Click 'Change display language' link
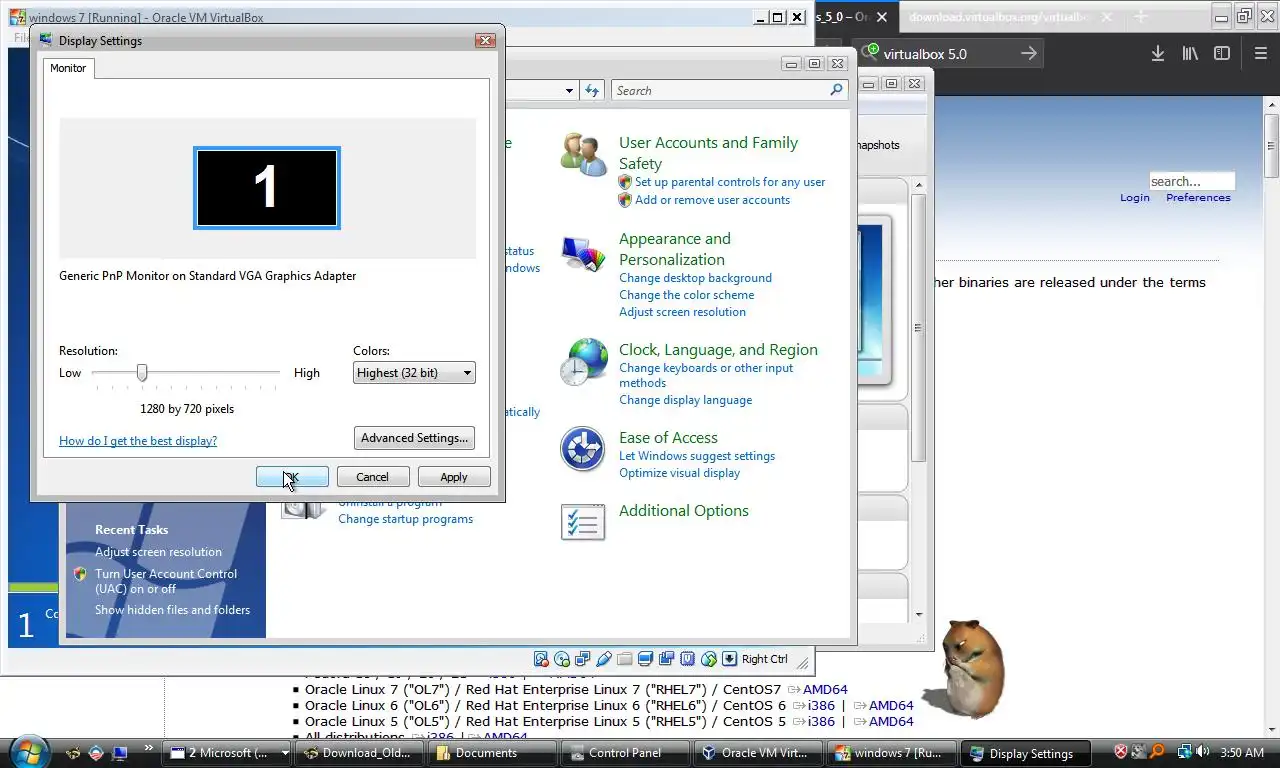Image resolution: width=1280 pixels, height=768 pixels. pyautogui.click(x=685, y=400)
